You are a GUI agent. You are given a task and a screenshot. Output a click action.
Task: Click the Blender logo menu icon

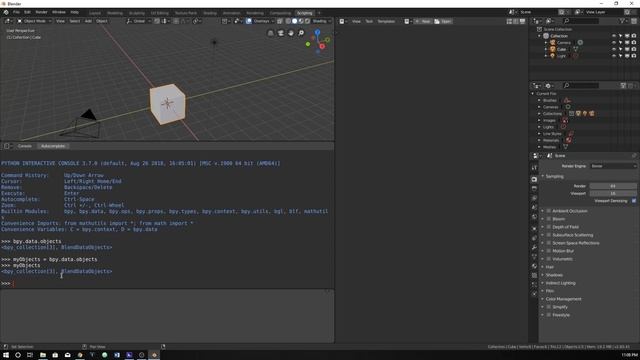(6, 12)
